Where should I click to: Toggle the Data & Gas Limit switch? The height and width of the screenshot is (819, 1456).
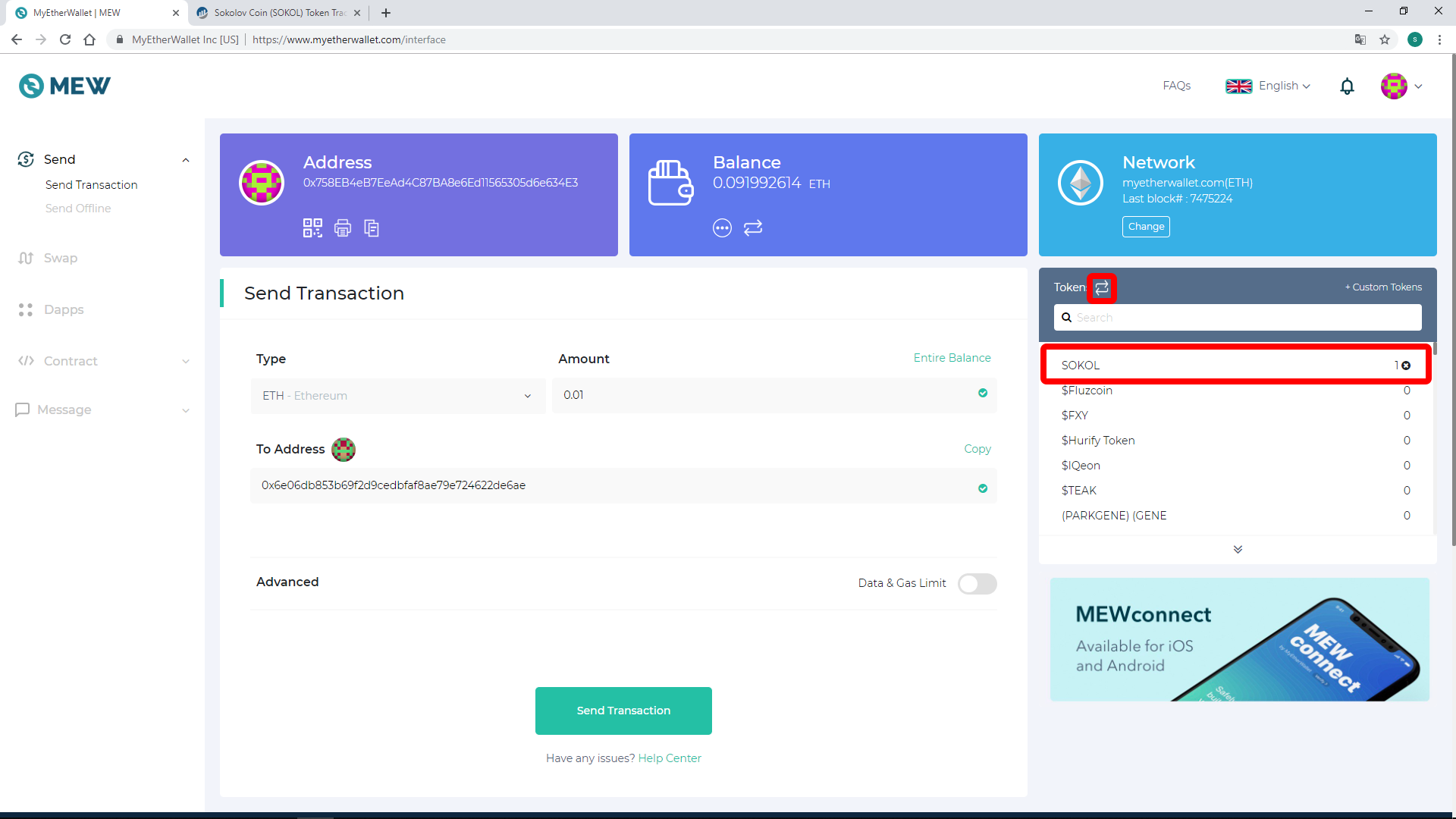977,584
